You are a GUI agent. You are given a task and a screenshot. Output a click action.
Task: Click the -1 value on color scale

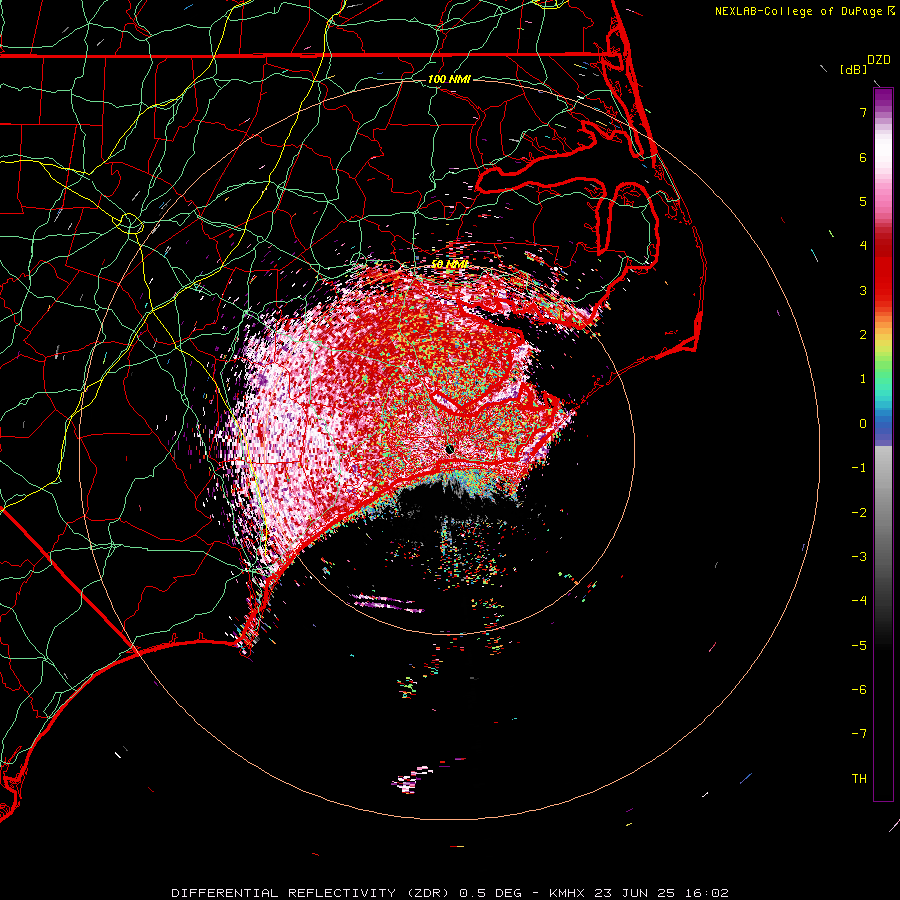tap(859, 468)
